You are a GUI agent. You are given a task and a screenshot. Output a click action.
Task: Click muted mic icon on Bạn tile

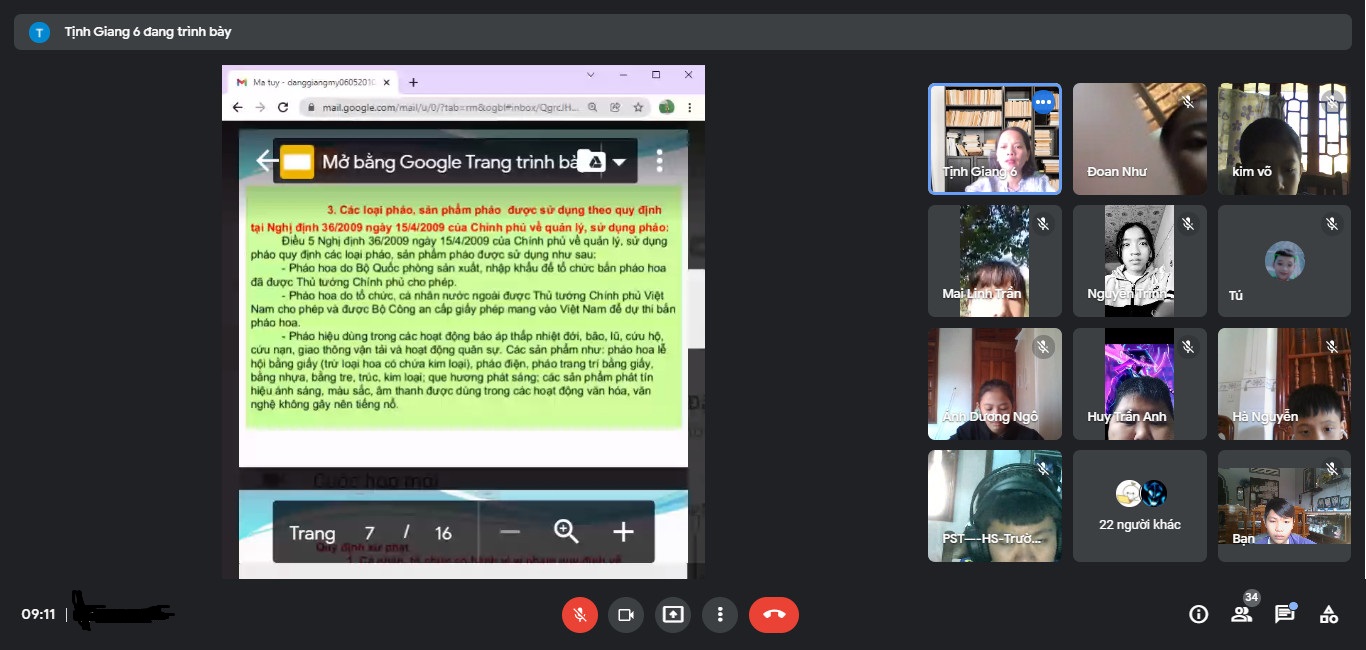(1332, 469)
